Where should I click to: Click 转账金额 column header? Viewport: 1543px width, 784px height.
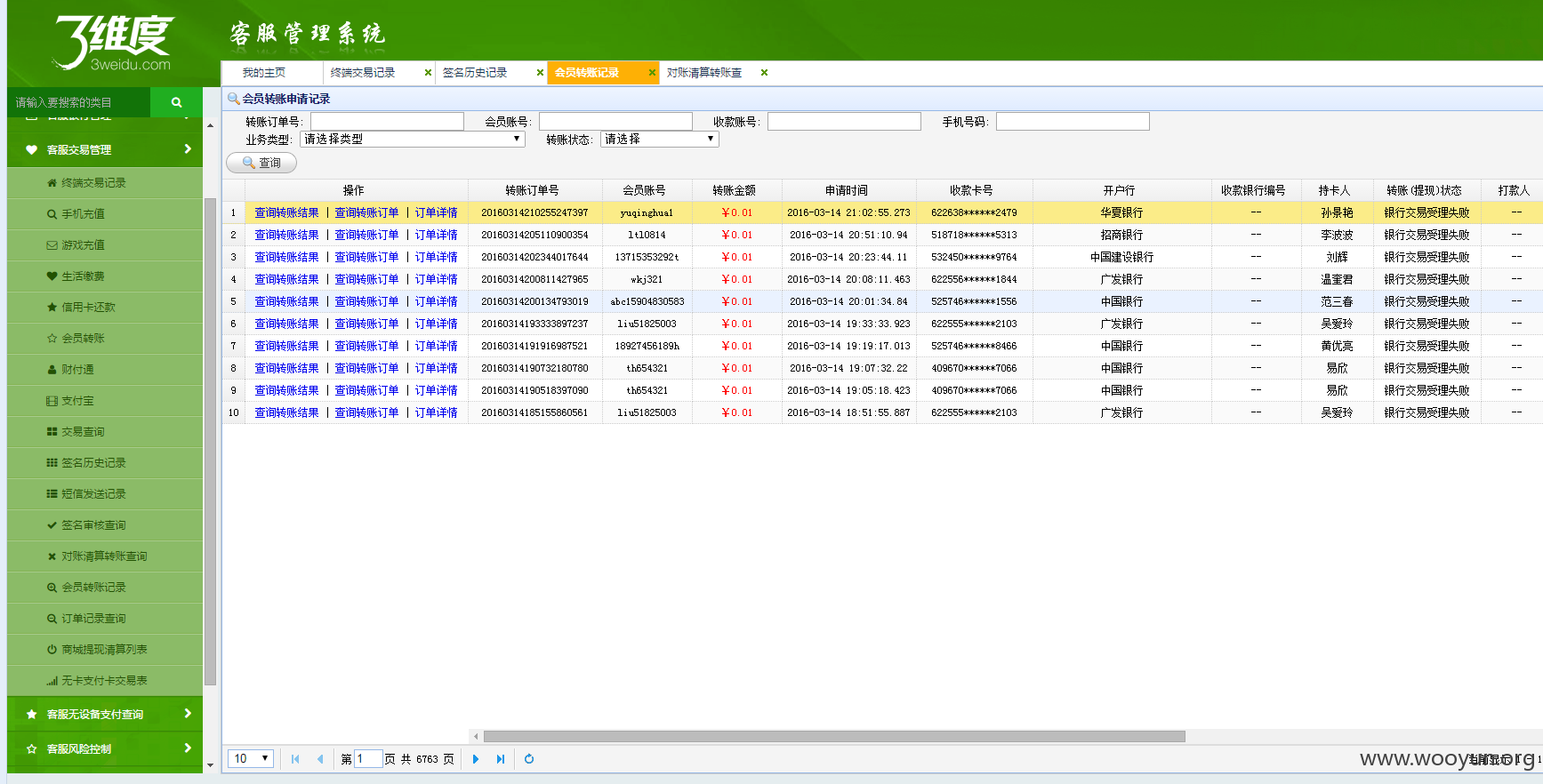click(x=736, y=190)
